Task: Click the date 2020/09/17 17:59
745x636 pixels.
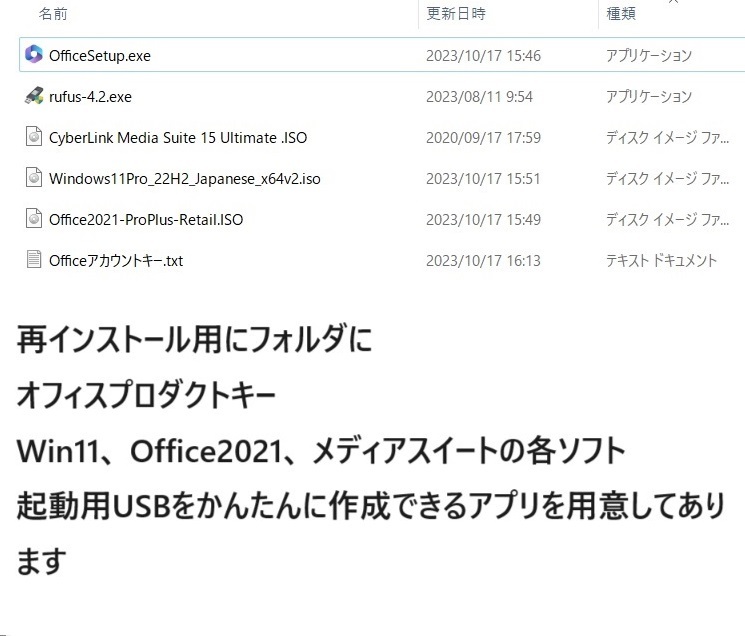Action: pos(483,138)
